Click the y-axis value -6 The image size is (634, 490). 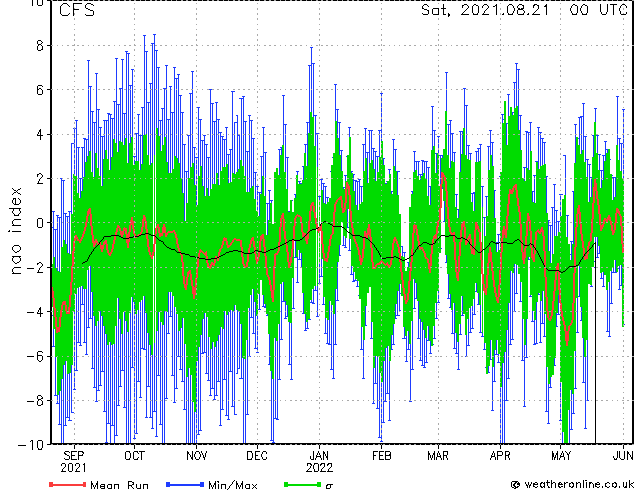point(35,356)
